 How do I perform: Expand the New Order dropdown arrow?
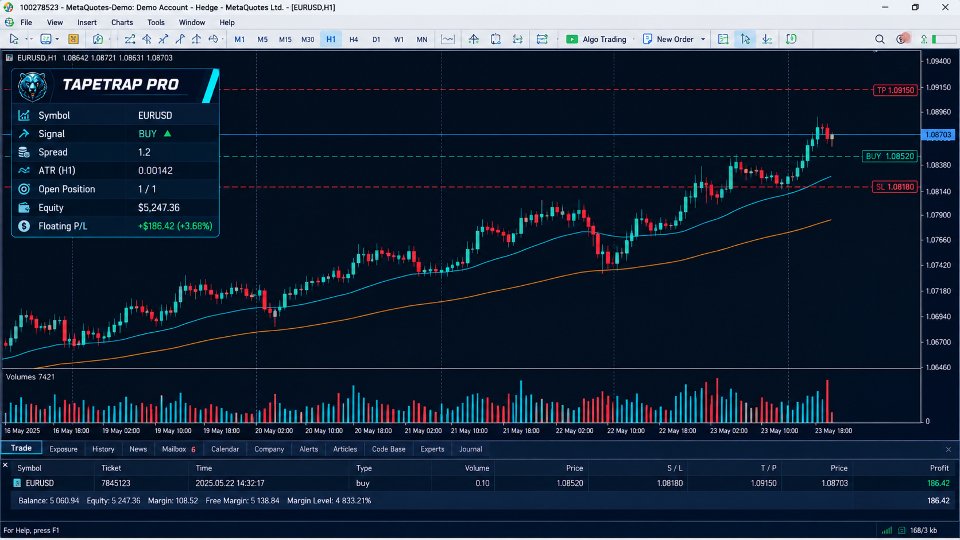[703, 39]
